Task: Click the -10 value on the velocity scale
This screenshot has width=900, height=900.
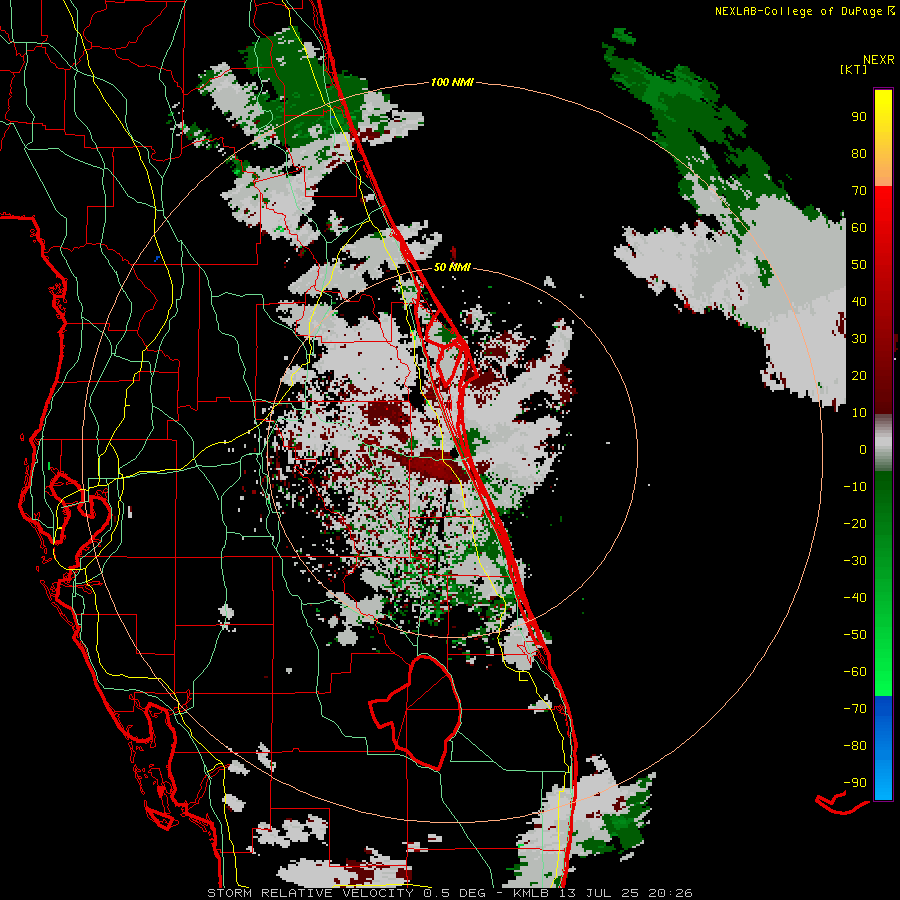Action: click(855, 487)
